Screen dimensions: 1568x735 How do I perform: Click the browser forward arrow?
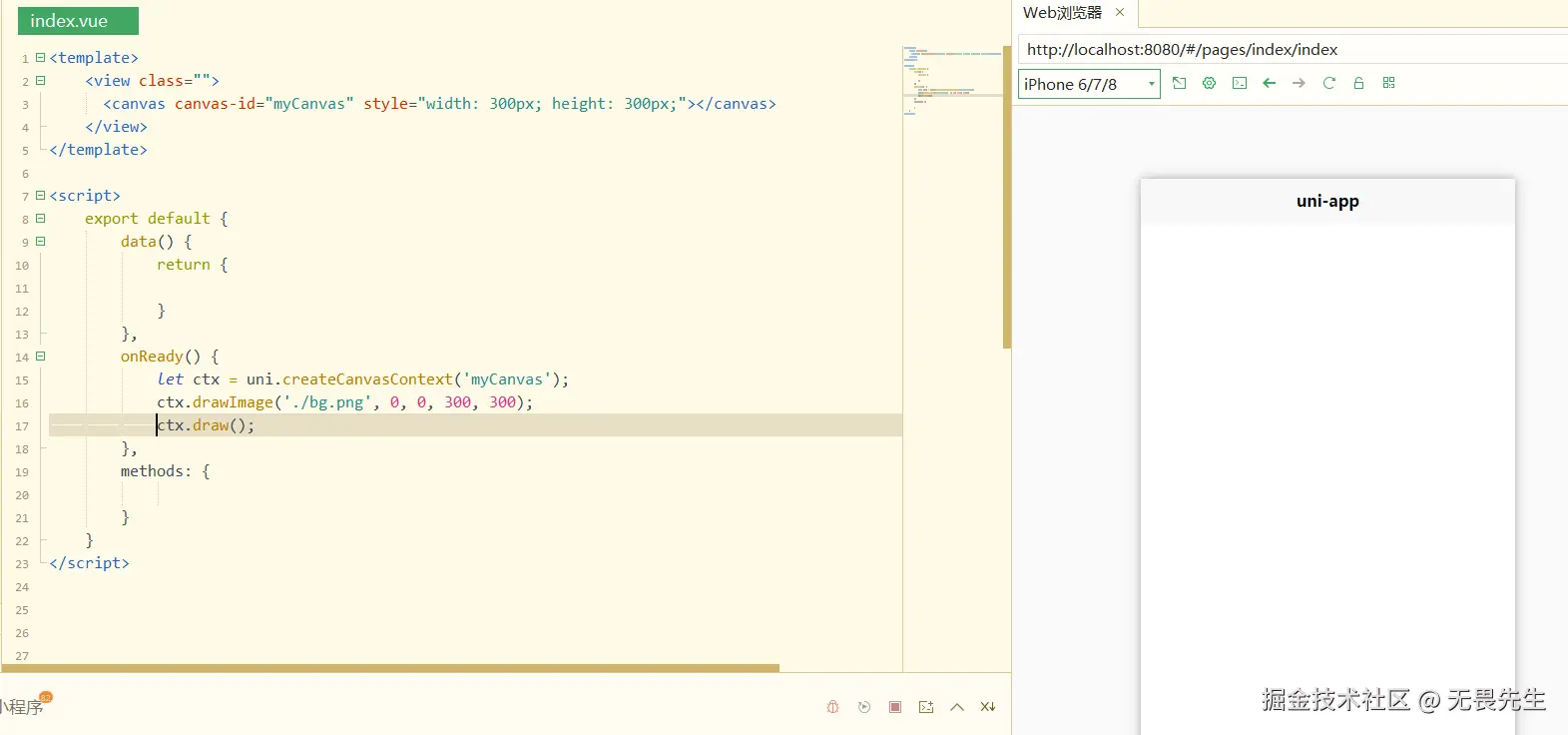click(x=1299, y=84)
